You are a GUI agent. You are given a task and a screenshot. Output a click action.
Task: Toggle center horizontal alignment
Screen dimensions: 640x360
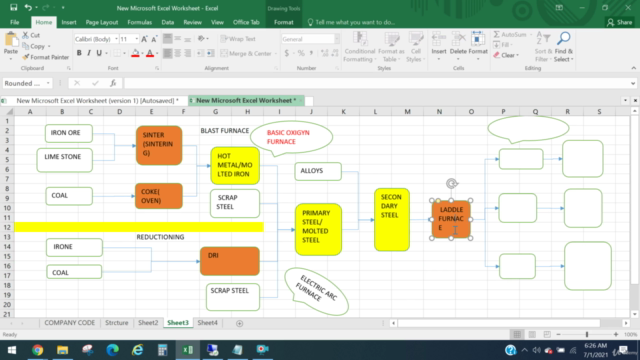point(178,53)
